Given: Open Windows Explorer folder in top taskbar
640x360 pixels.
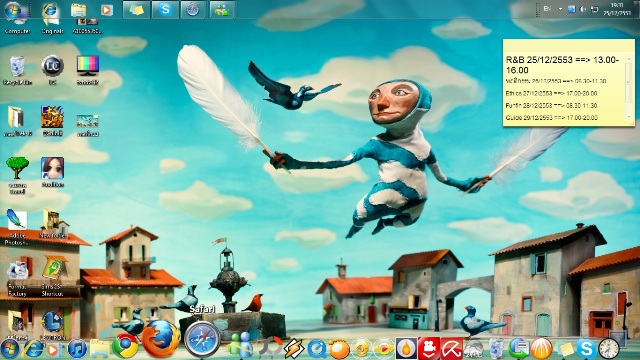Looking at the screenshot, I should coord(78,9).
